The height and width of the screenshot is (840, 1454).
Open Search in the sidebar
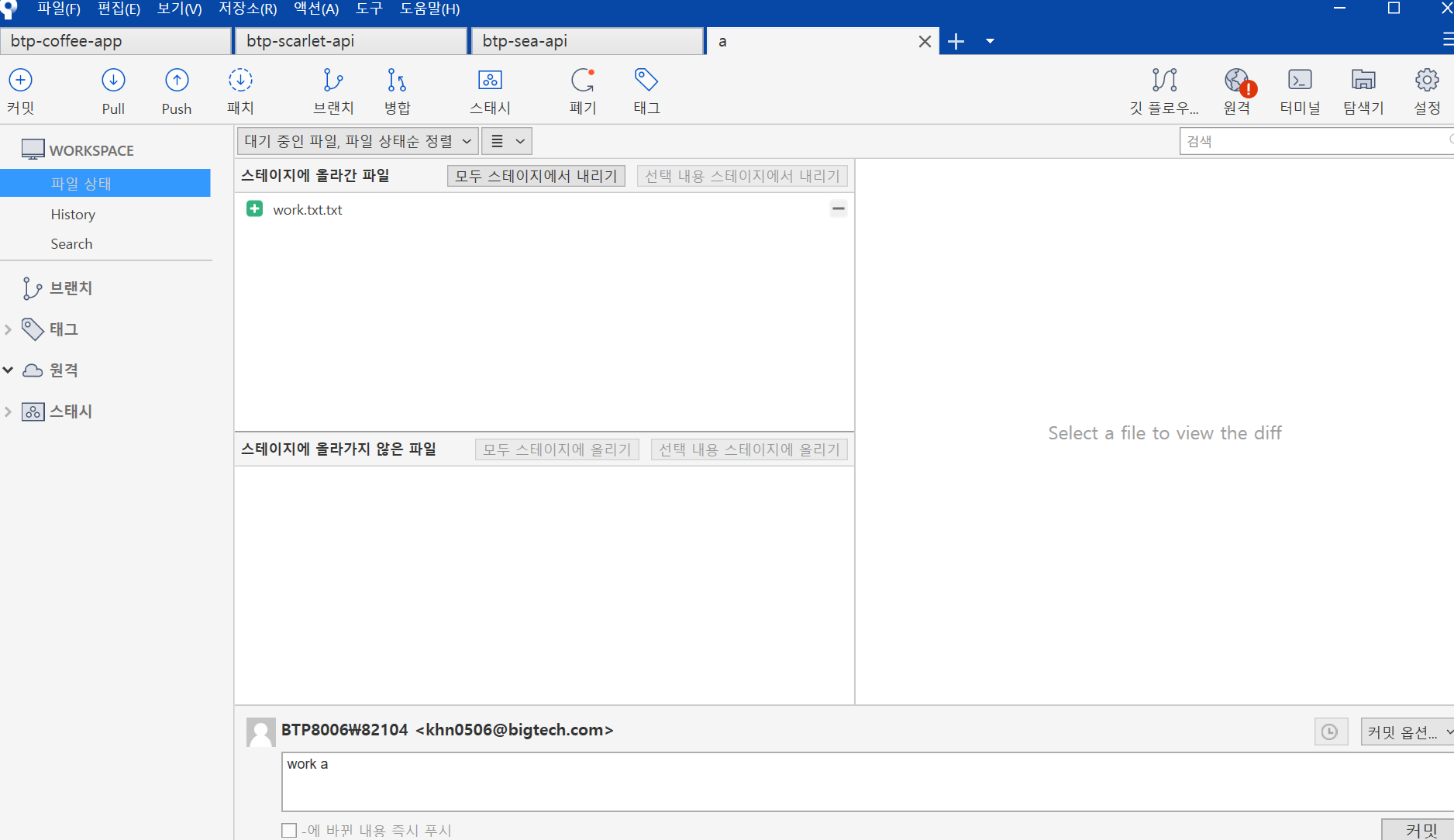point(71,244)
